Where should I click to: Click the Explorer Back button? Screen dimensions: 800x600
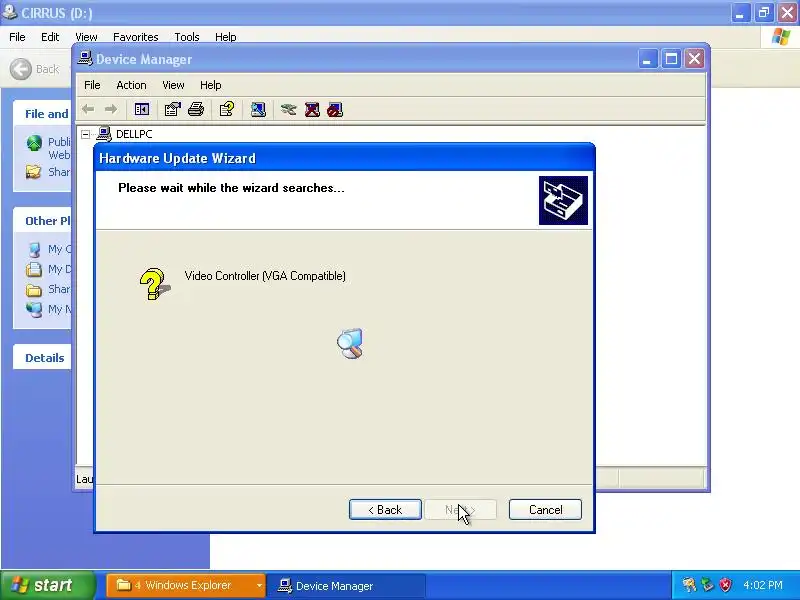click(x=35, y=69)
